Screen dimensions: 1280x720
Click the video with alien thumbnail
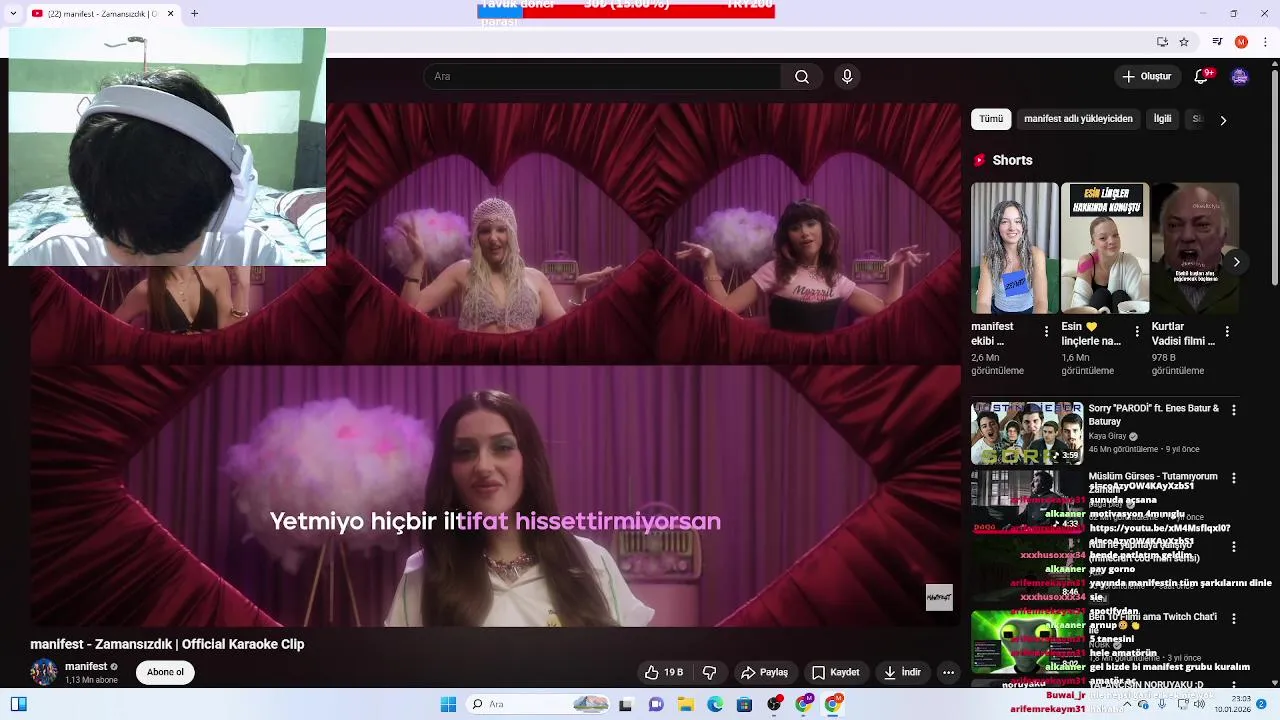coord(1027,642)
